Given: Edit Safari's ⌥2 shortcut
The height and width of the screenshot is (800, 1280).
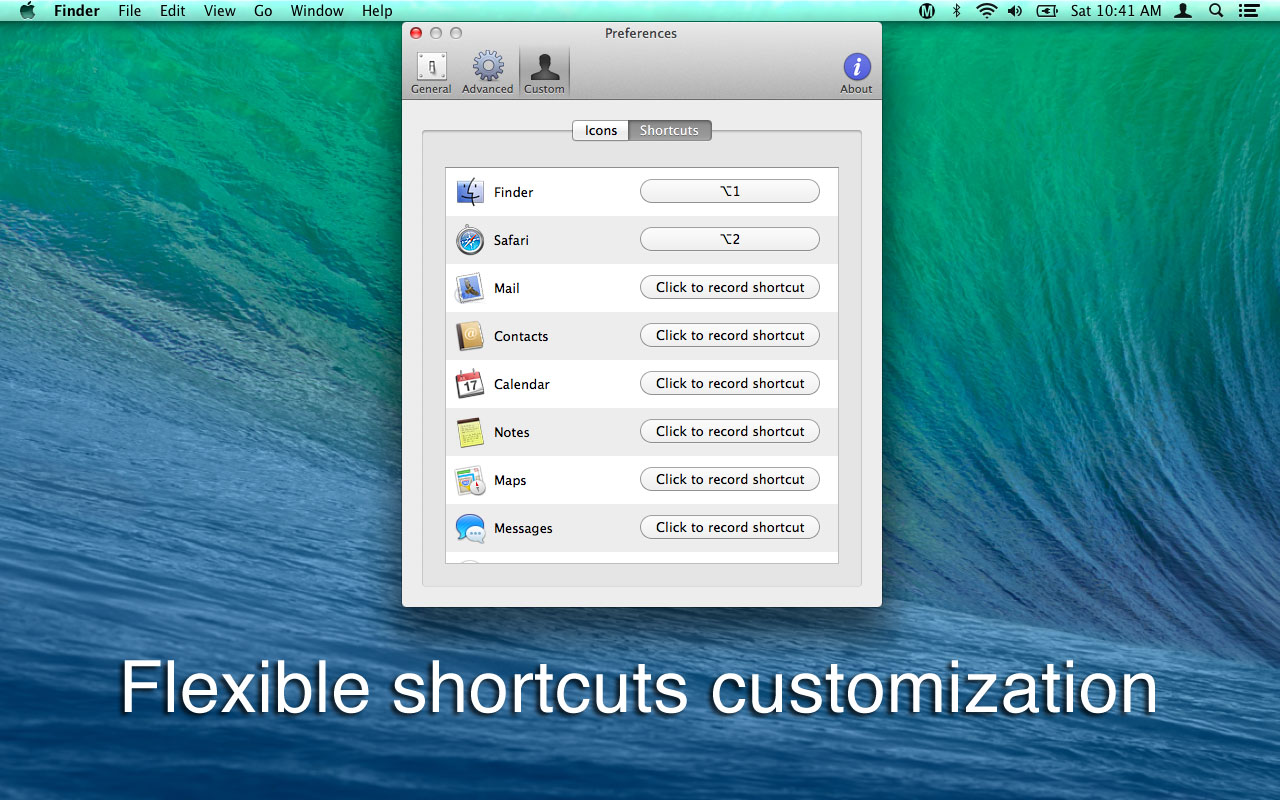Looking at the screenshot, I should point(730,239).
